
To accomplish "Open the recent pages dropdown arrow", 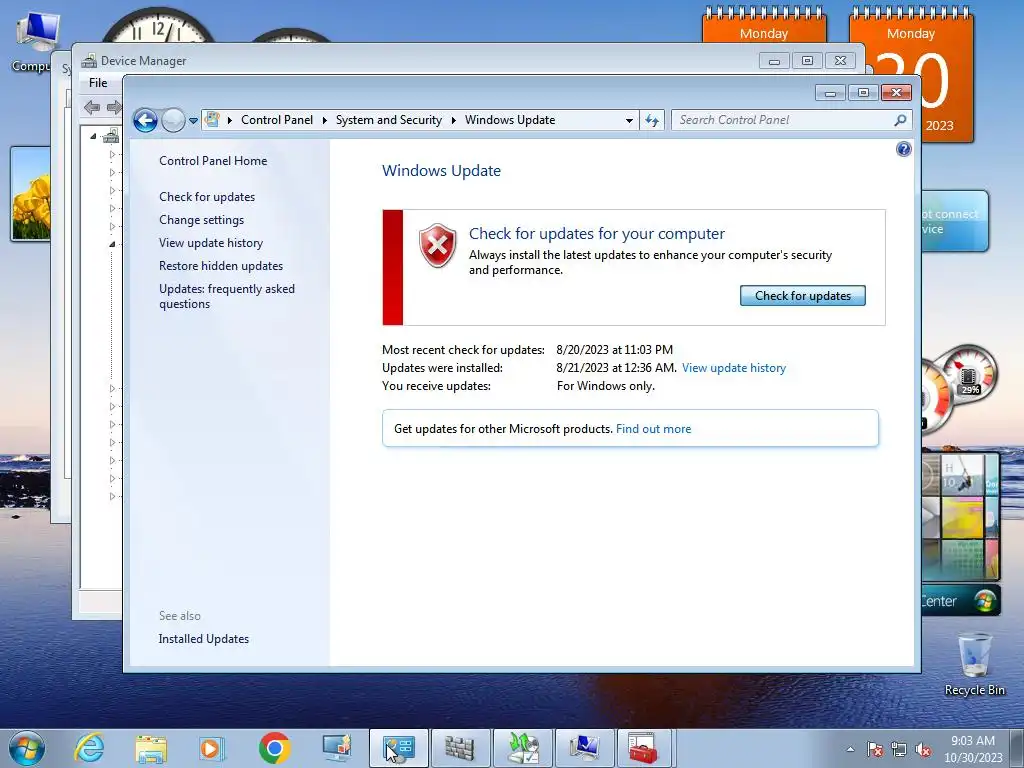I will tap(193, 121).
